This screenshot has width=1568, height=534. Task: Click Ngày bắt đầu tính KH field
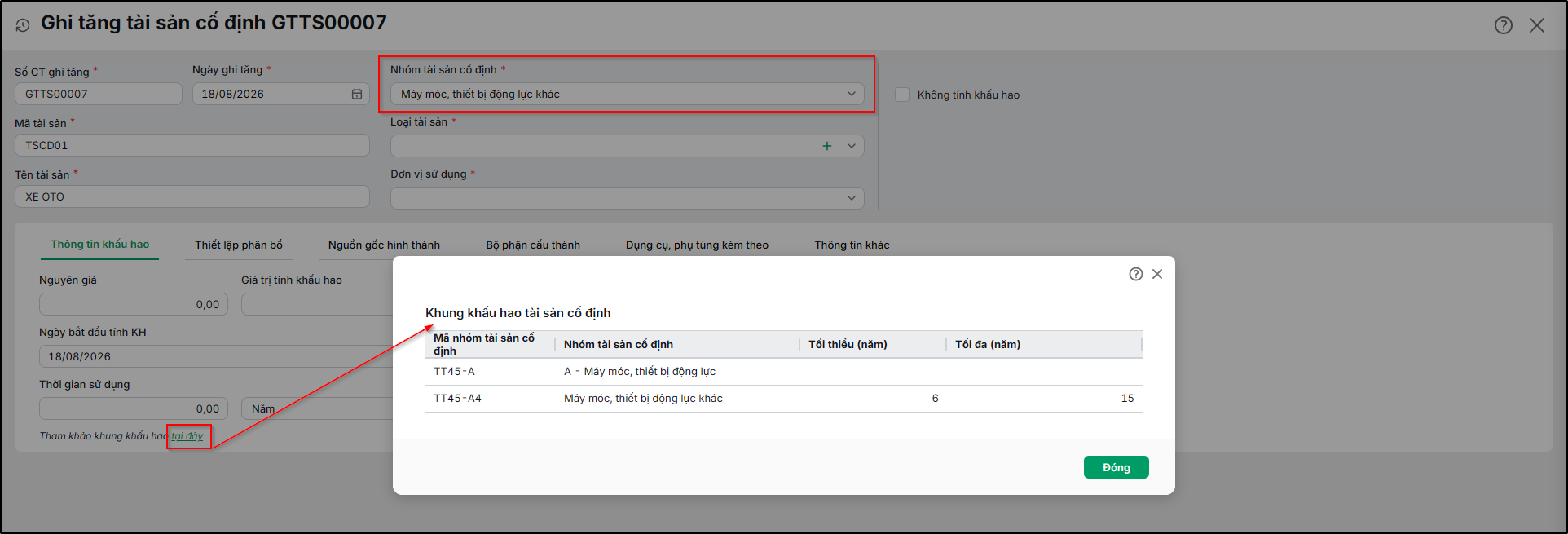point(217,356)
